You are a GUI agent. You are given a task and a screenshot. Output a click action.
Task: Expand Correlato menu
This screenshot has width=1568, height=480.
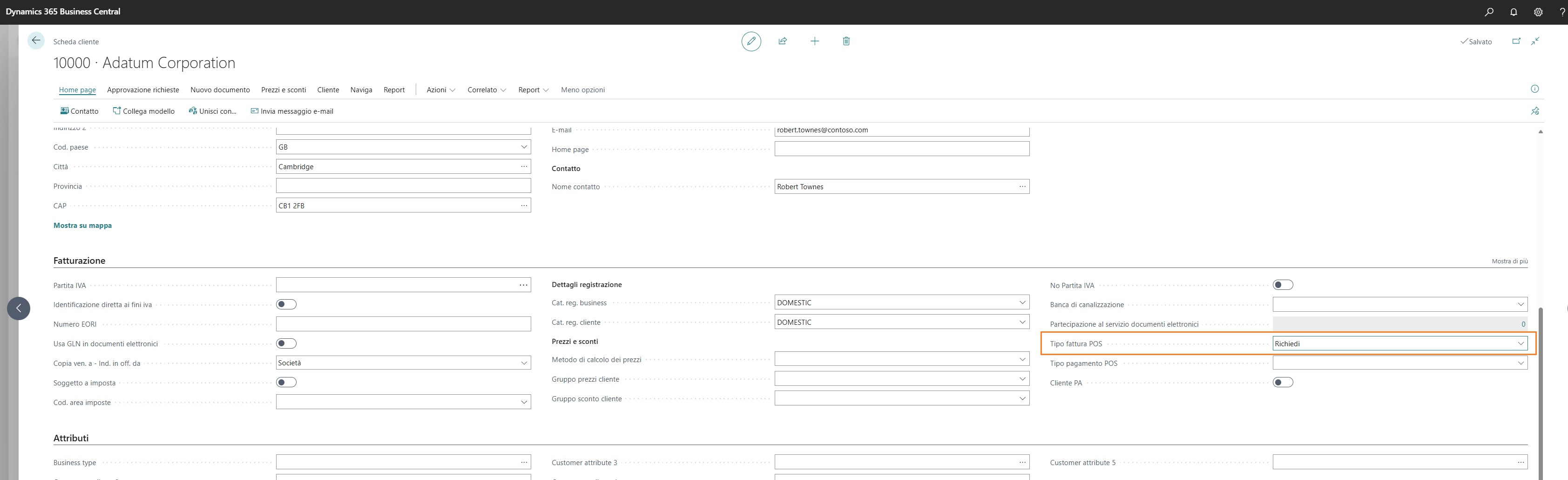pyautogui.click(x=487, y=89)
